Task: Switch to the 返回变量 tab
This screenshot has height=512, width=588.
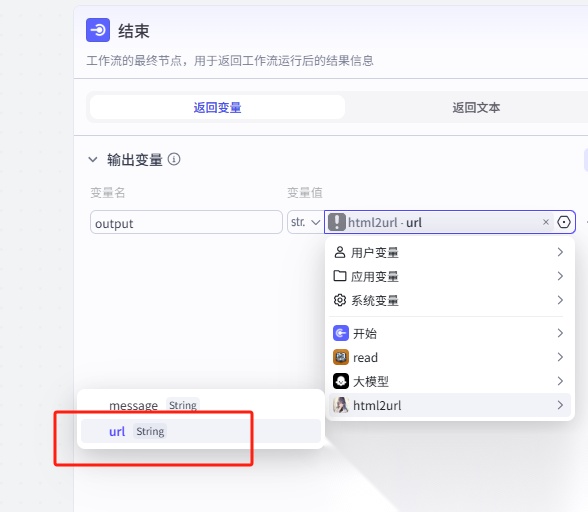Action: click(x=218, y=107)
